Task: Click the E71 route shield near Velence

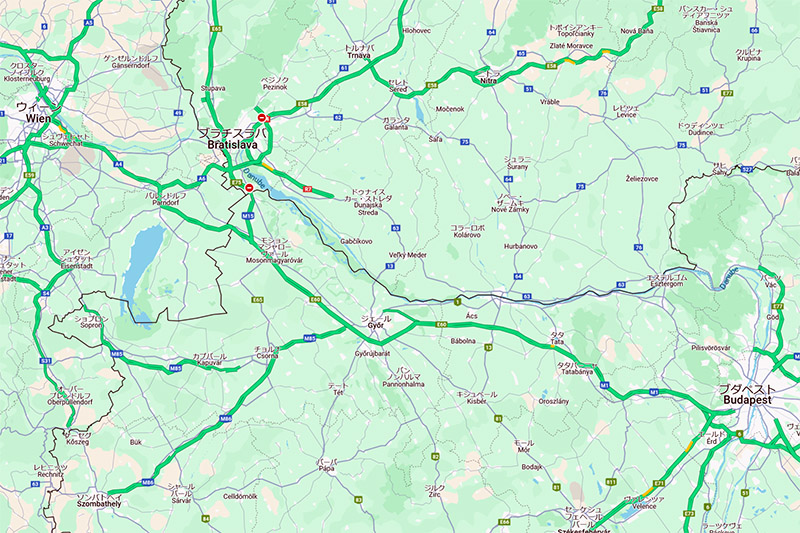Action: coord(659,483)
